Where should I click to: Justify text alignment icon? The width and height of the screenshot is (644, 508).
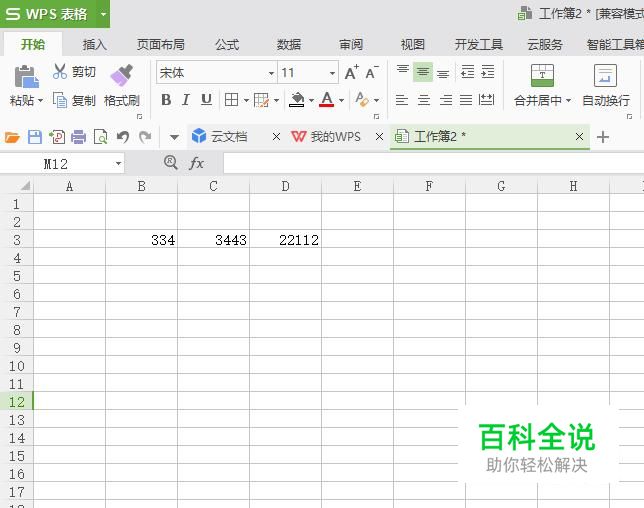[x=466, y=100]
